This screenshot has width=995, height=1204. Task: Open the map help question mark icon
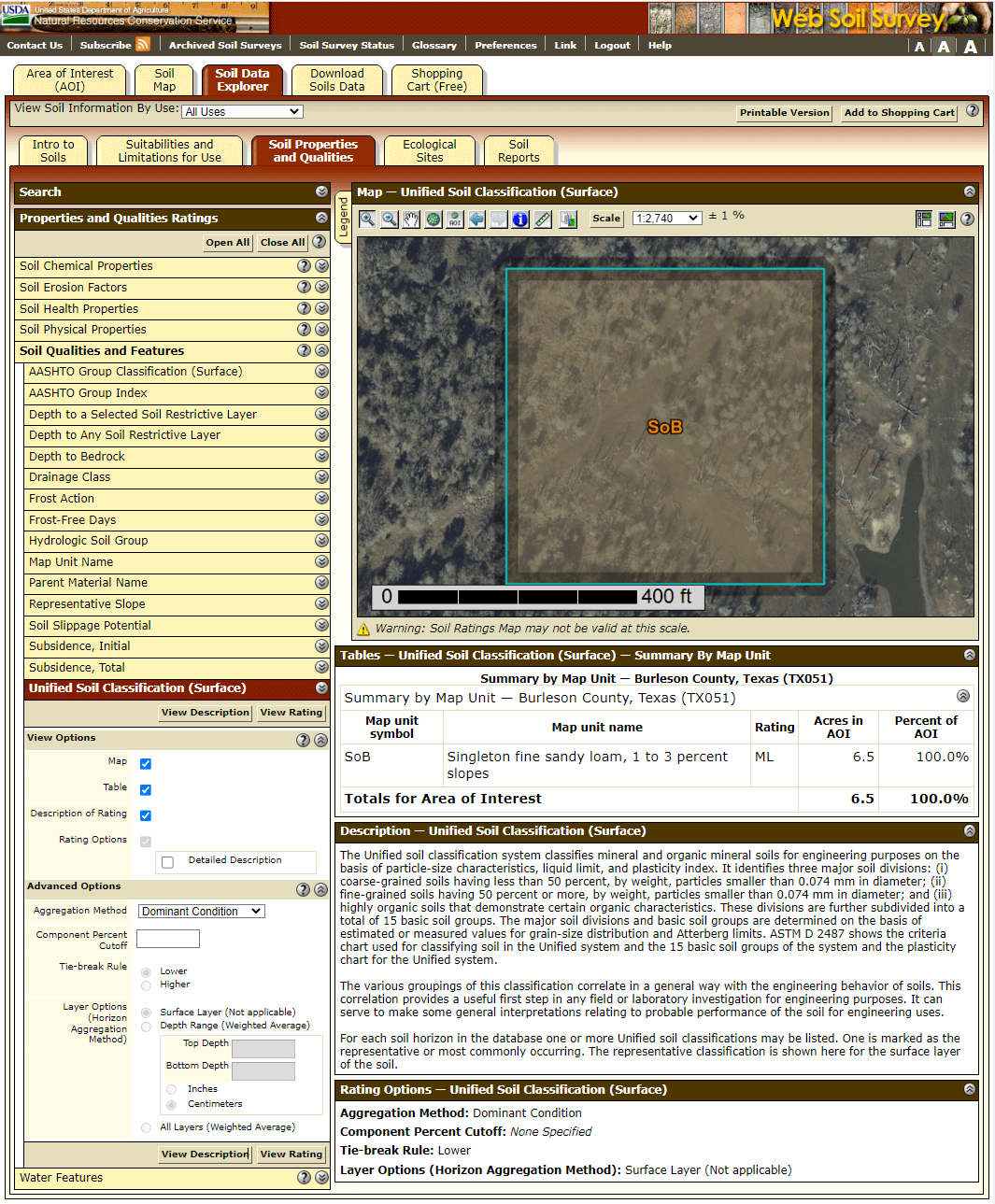pos(968,219)
